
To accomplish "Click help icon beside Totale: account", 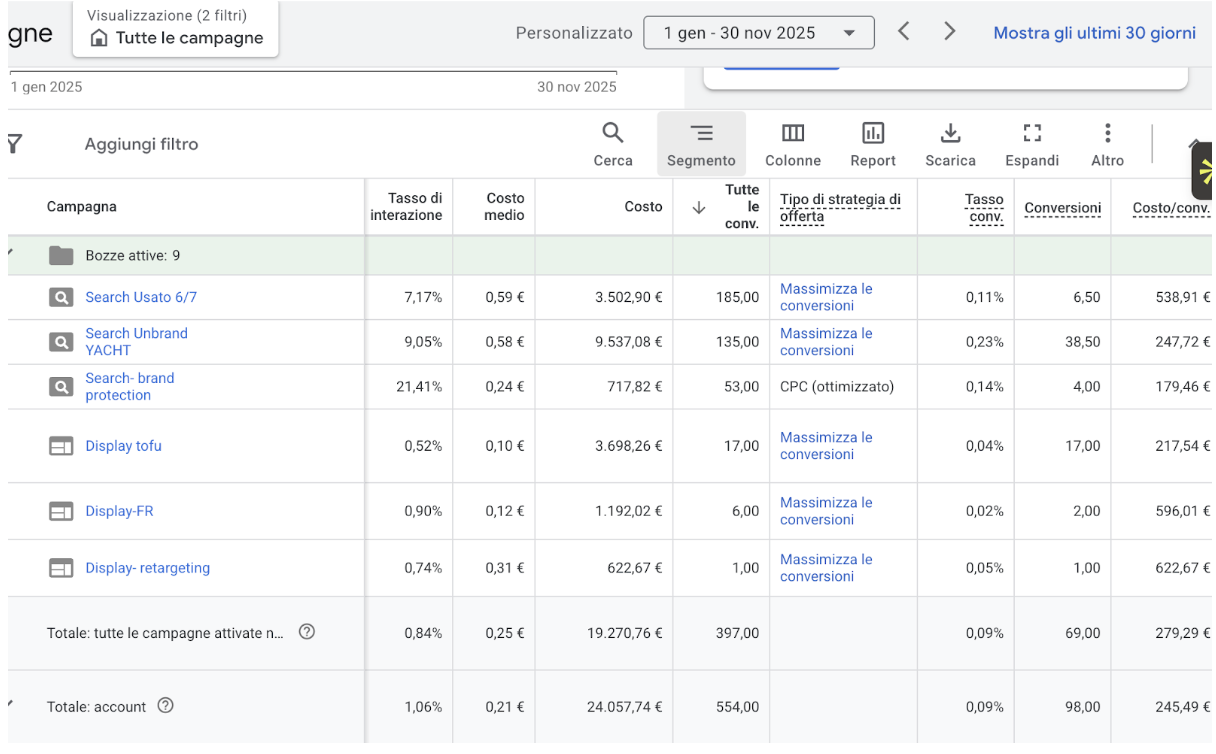I will click(x=166, y=706).
